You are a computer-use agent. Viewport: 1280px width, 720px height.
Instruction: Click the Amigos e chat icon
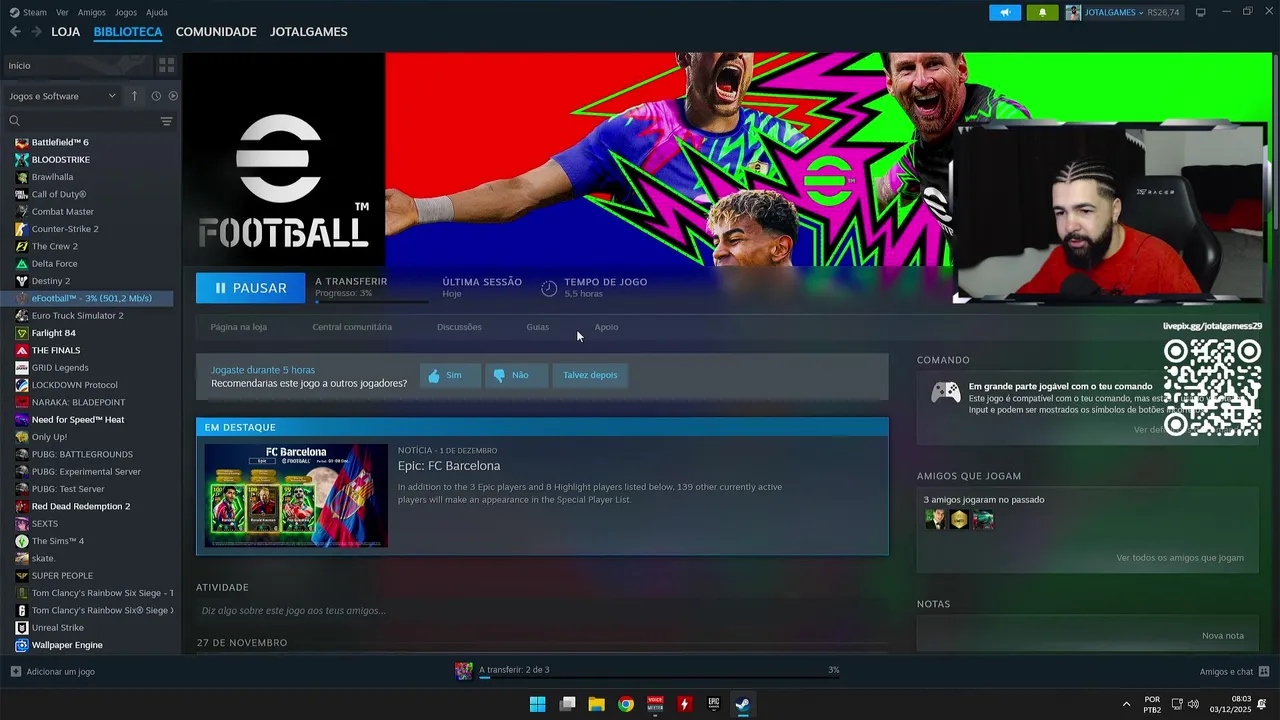point(1264,671)
